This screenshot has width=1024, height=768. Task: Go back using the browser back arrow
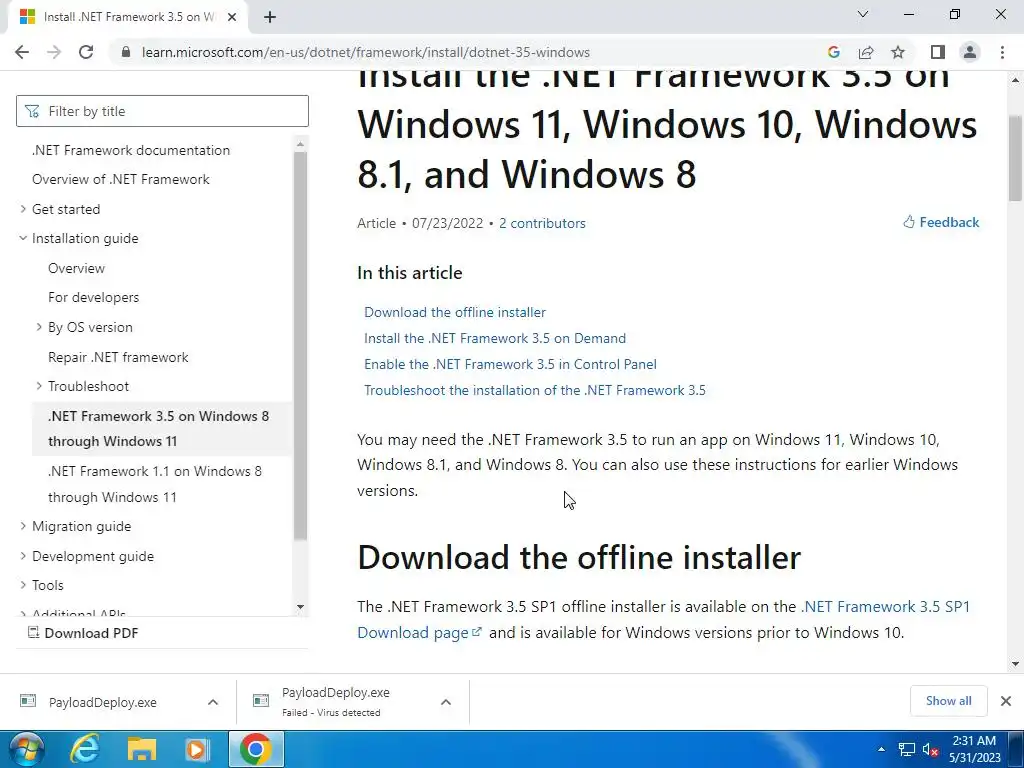click(22, 52)
